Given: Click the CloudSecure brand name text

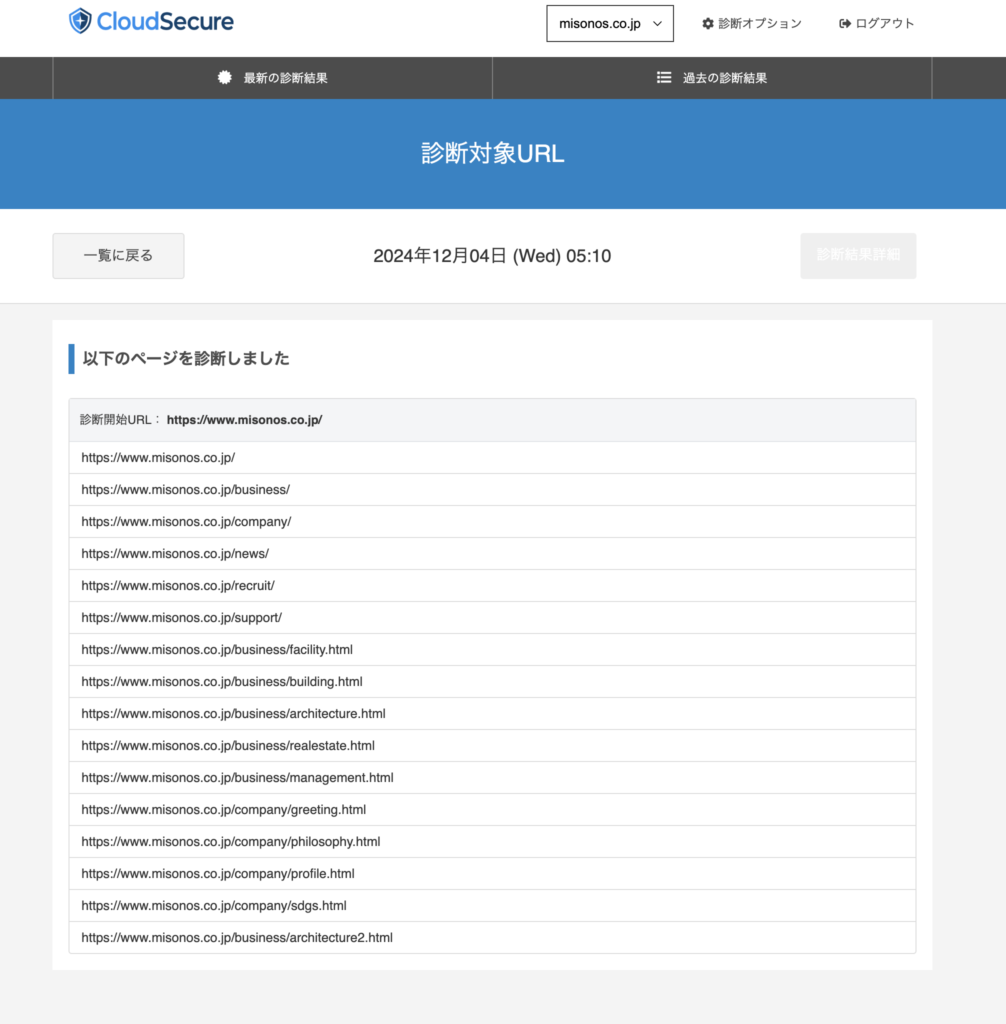Looking at the screenshot, I should pyautogui.click(x=165, y=21).
